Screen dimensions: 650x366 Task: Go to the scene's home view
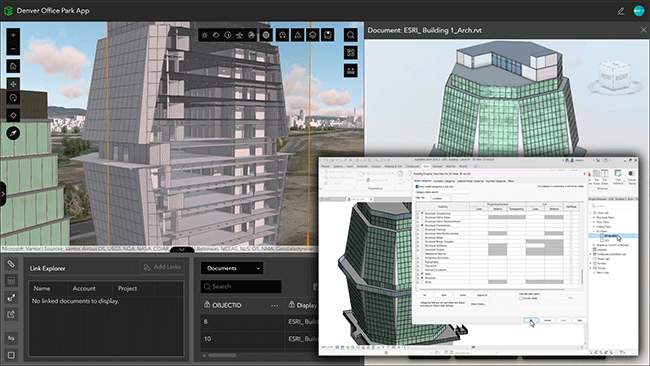tap(13, 66)
